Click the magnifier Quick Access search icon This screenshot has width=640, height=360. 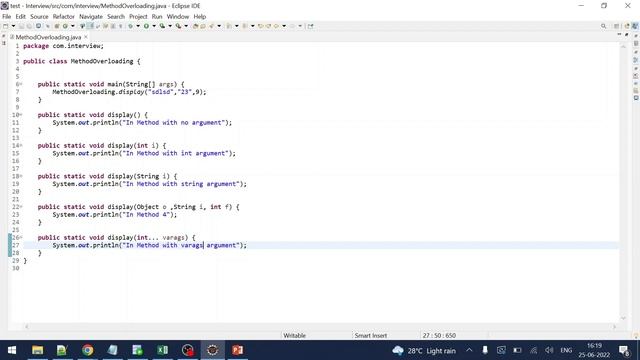pos(603,26)
